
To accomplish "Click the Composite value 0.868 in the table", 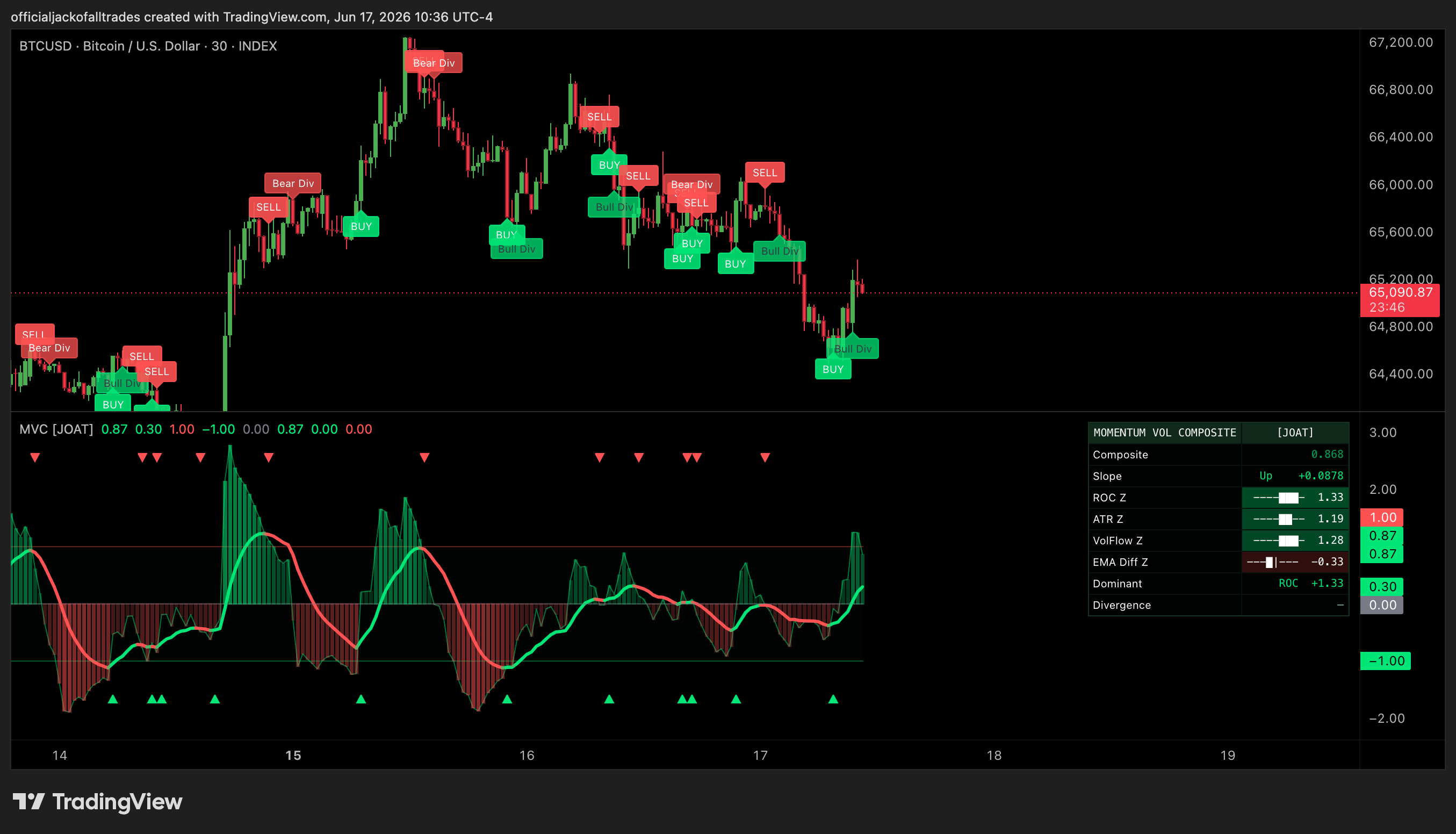I will tap(1327, 454).
